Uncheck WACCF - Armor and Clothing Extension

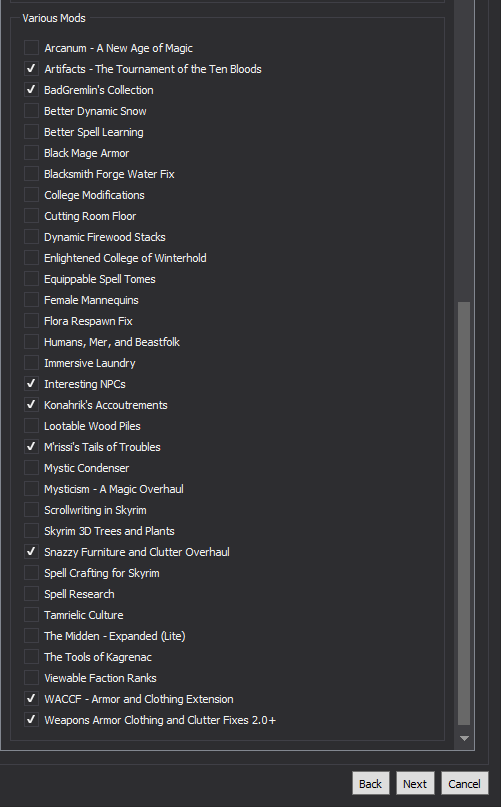click(31, 699)
